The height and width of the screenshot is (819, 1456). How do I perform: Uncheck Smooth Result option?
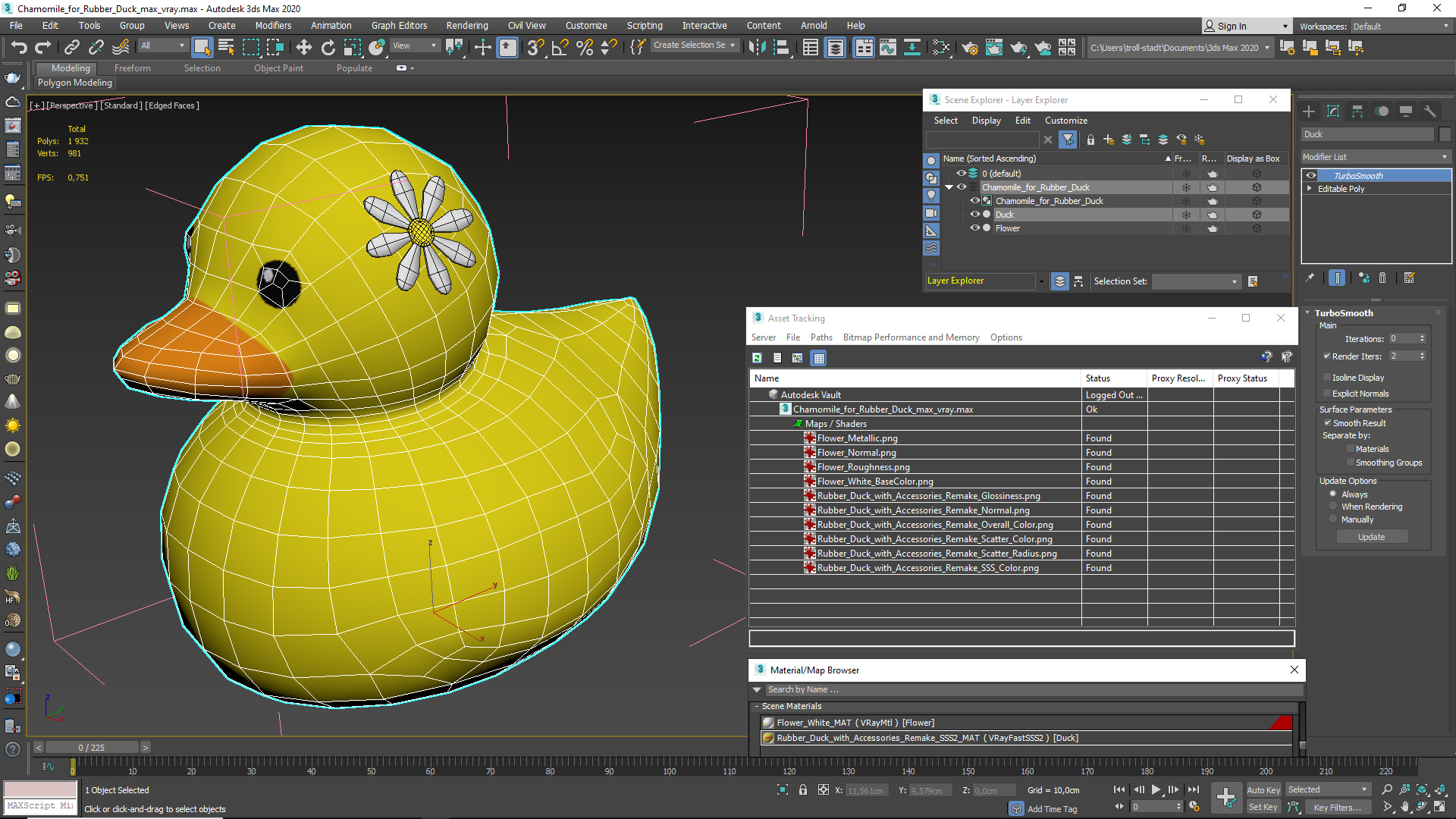(1328, 423)
